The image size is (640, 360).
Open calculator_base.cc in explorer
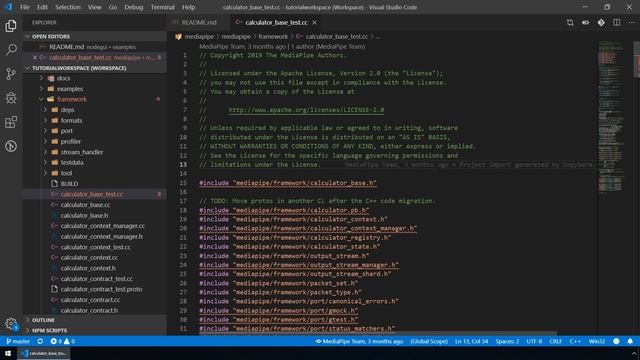[x=85, y=205]
